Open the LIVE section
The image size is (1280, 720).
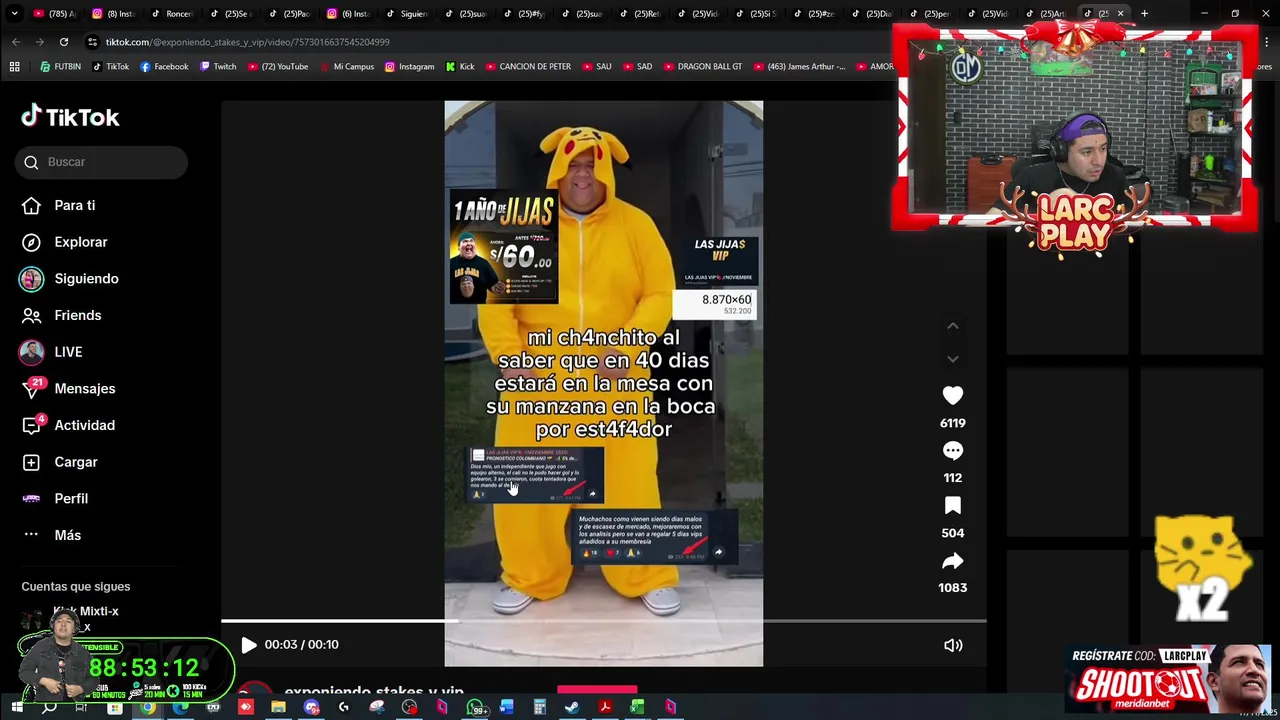(x=51, y=352)
